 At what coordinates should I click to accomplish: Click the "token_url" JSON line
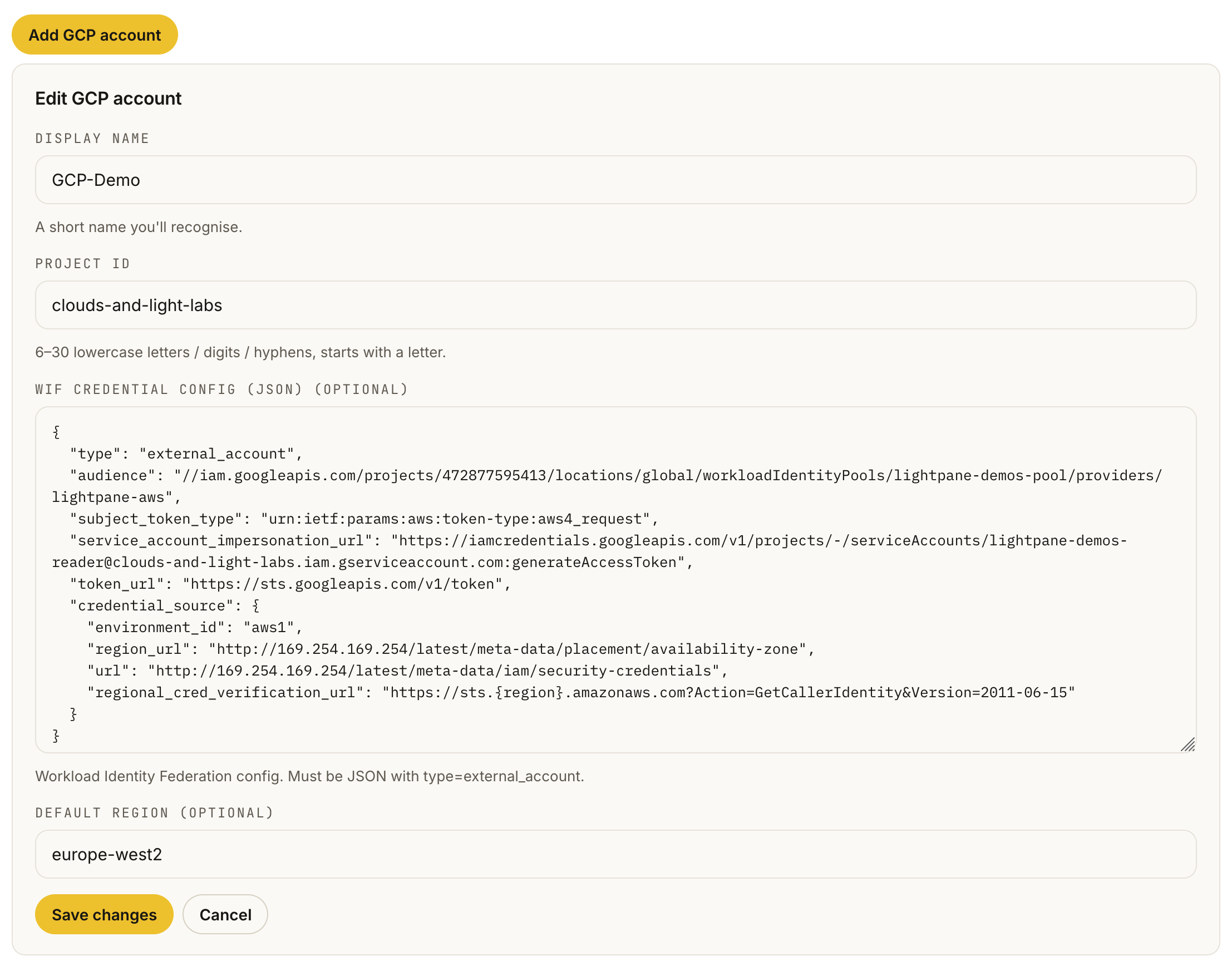290,584
